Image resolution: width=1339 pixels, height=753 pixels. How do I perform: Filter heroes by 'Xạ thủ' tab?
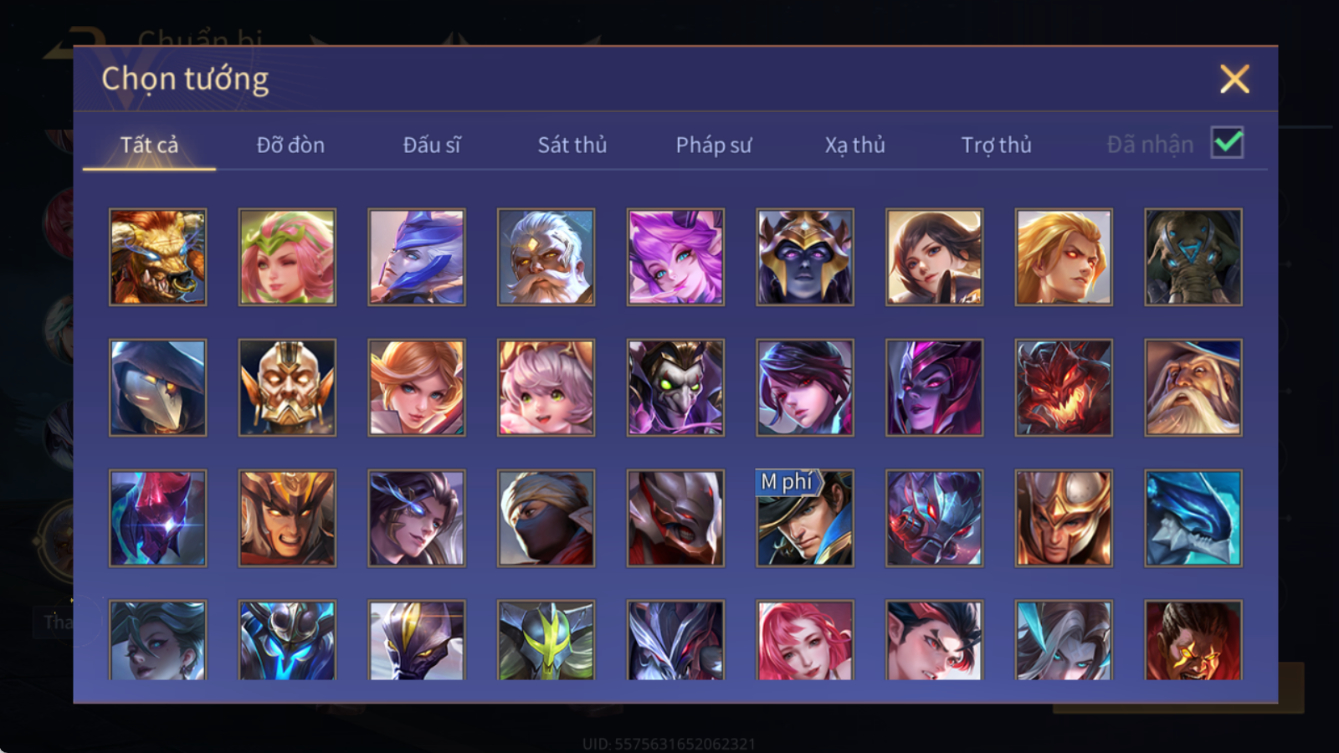point(855,145)
